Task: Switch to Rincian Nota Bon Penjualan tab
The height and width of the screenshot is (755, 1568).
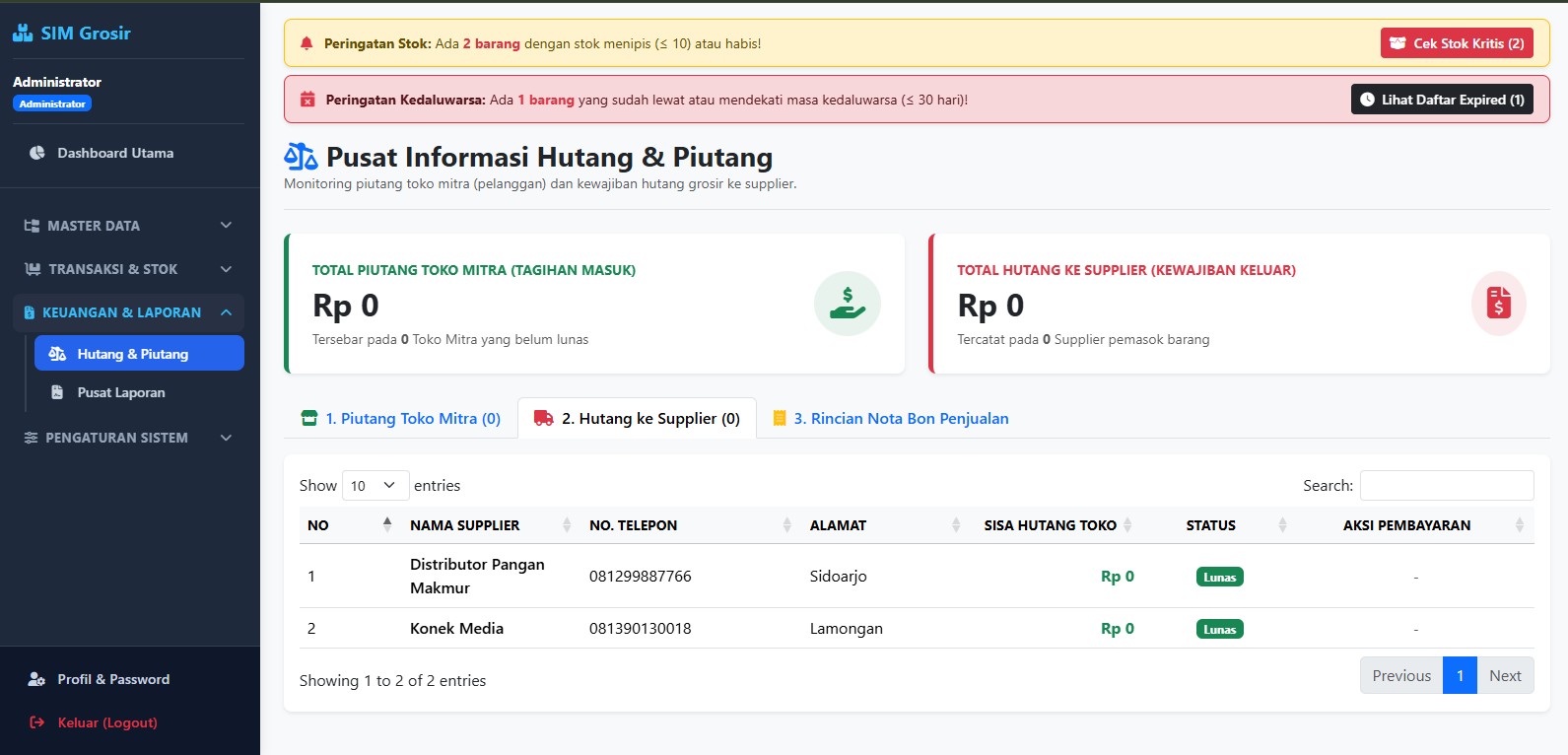Action: tap(891, 418)
